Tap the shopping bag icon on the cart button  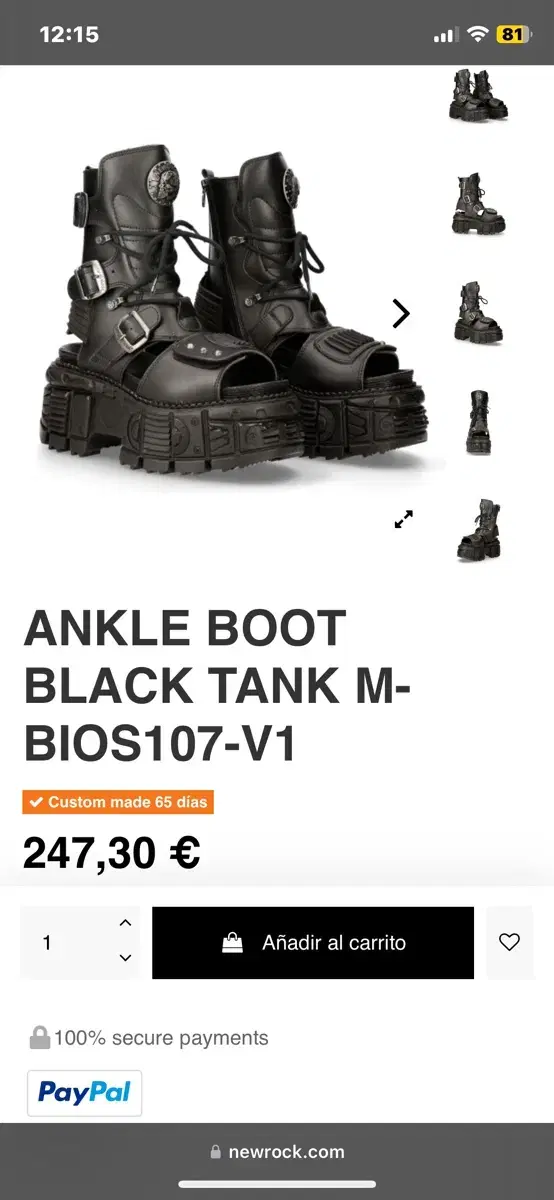(232, 942)
